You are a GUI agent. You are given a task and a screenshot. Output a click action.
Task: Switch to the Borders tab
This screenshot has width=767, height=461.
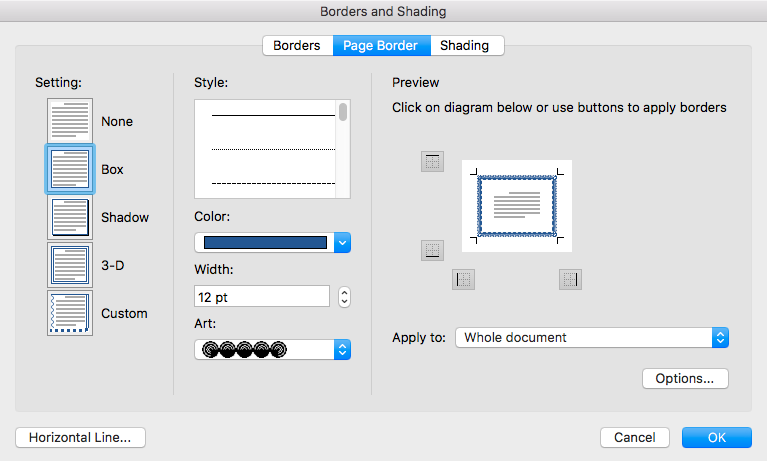[x=297, y=46]
